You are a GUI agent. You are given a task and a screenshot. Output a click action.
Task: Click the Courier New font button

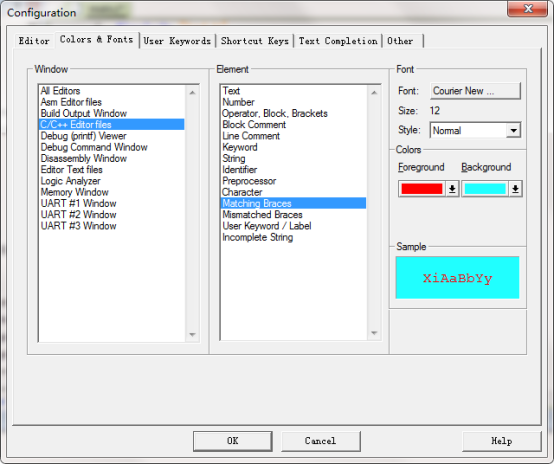[475, 91]
